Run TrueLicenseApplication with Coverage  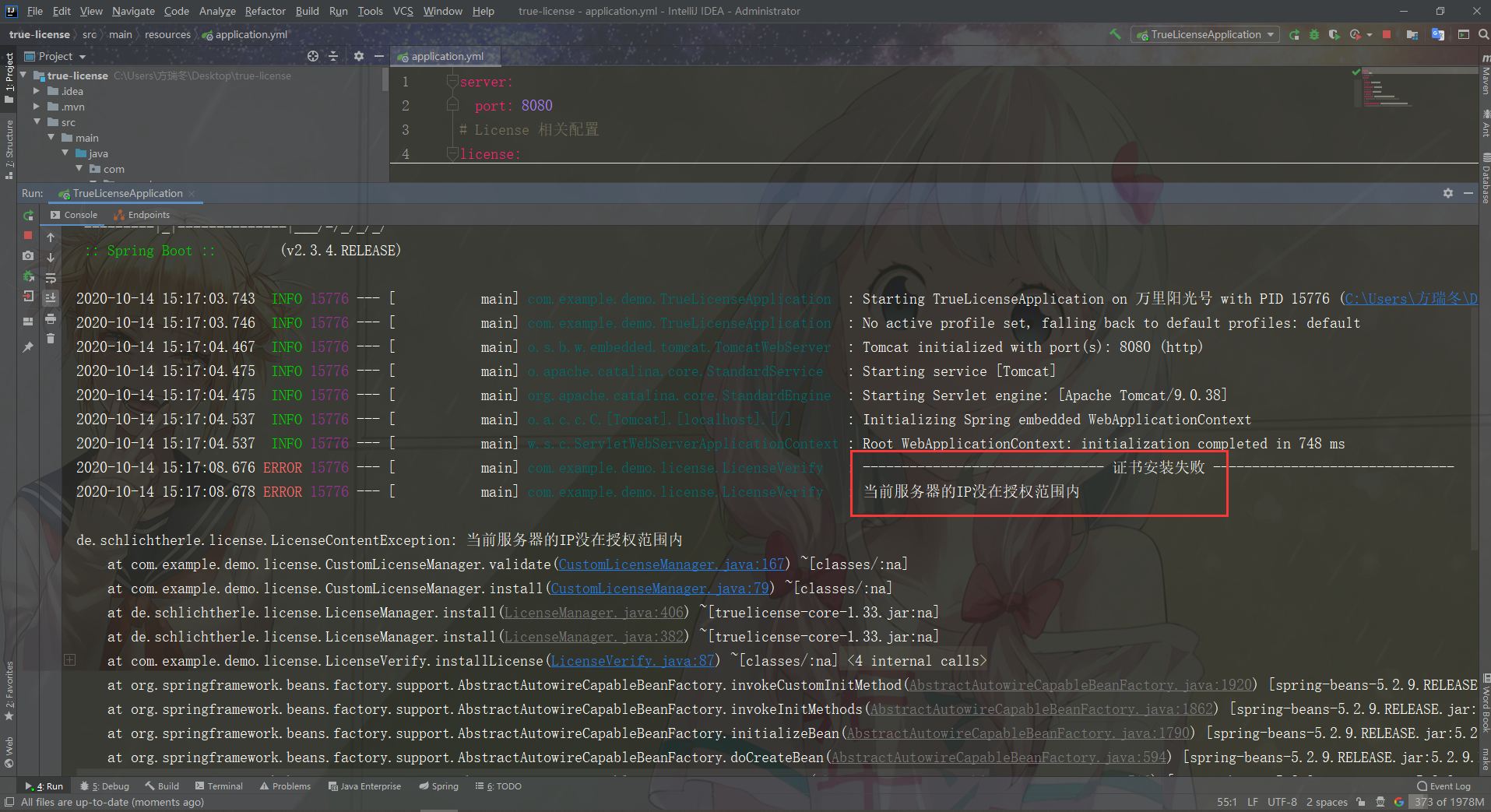pyautogui.click(x=1335, y=34)
